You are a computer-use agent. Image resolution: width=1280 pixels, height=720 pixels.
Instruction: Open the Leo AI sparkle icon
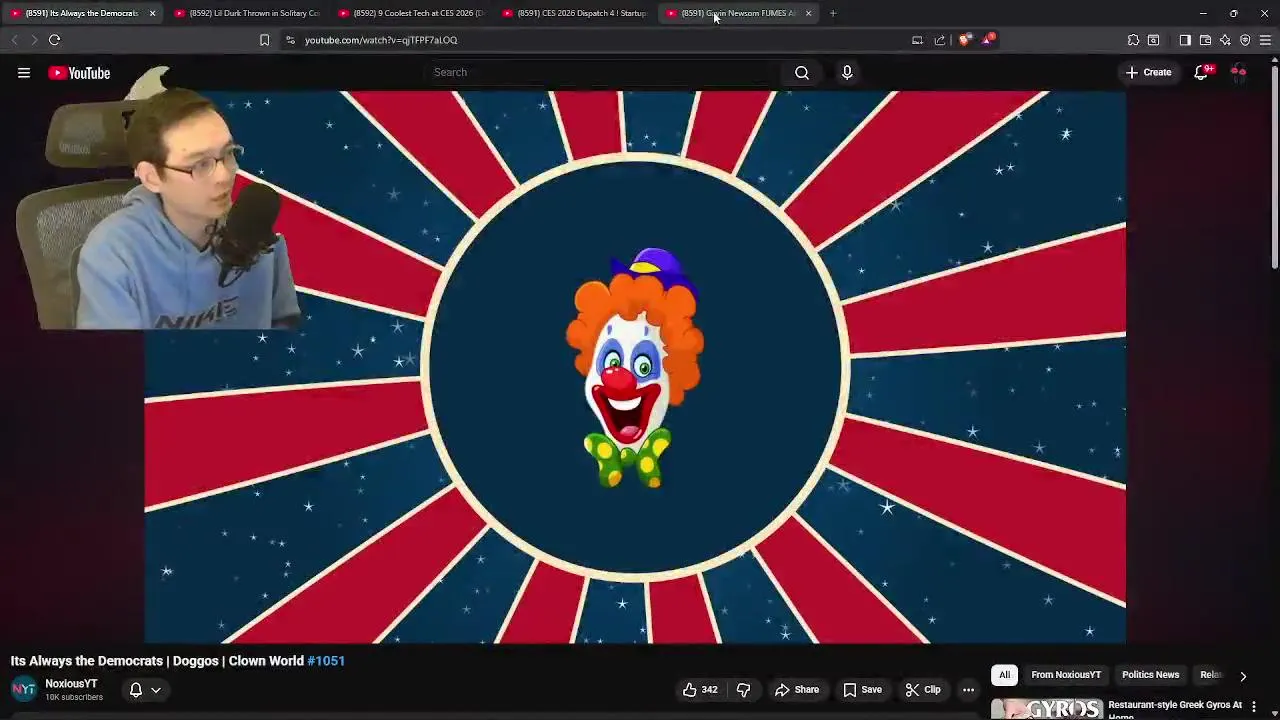point(1225,40)
